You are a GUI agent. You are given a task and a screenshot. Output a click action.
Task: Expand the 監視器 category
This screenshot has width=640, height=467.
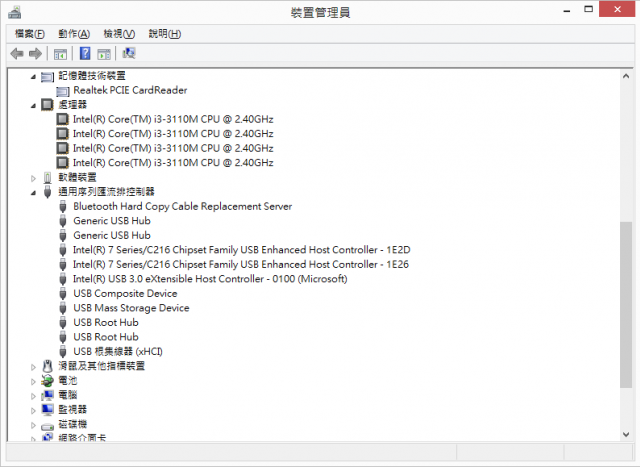point(33,411)
